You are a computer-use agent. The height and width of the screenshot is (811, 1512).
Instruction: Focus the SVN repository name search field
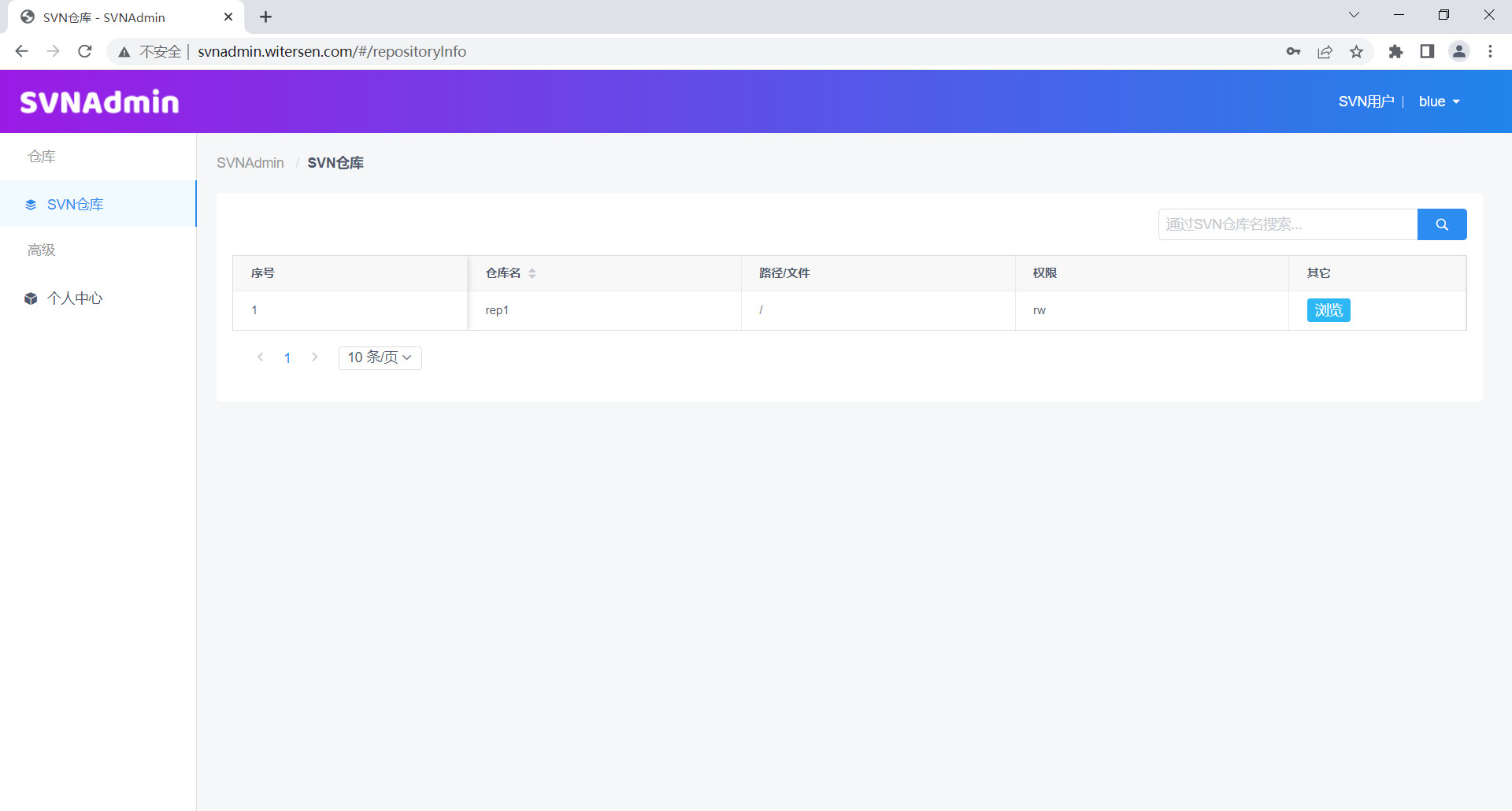[x=1287, y=224]
